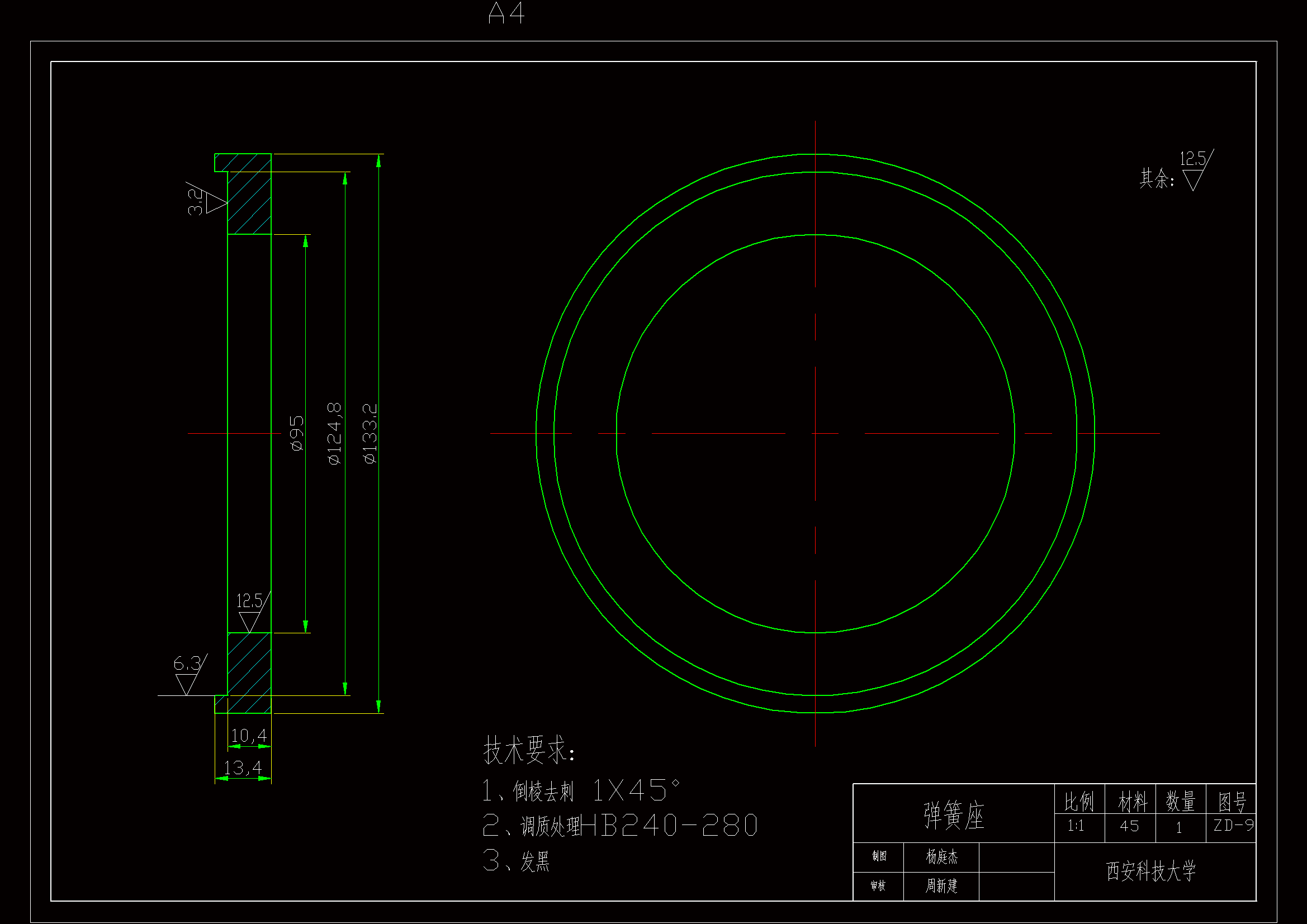Click the 其余 12.5 roughness symbol
Image resolution: width=1307 pixels, height=924 pixels.
1193,170
